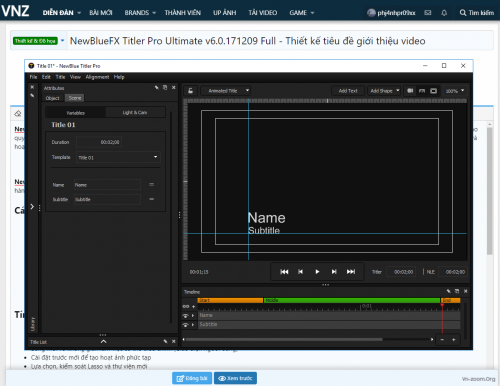The height and width of the screenshot is (386, 500).
Task: Click the red playhead marker on timeline
Action: point(442,305)
